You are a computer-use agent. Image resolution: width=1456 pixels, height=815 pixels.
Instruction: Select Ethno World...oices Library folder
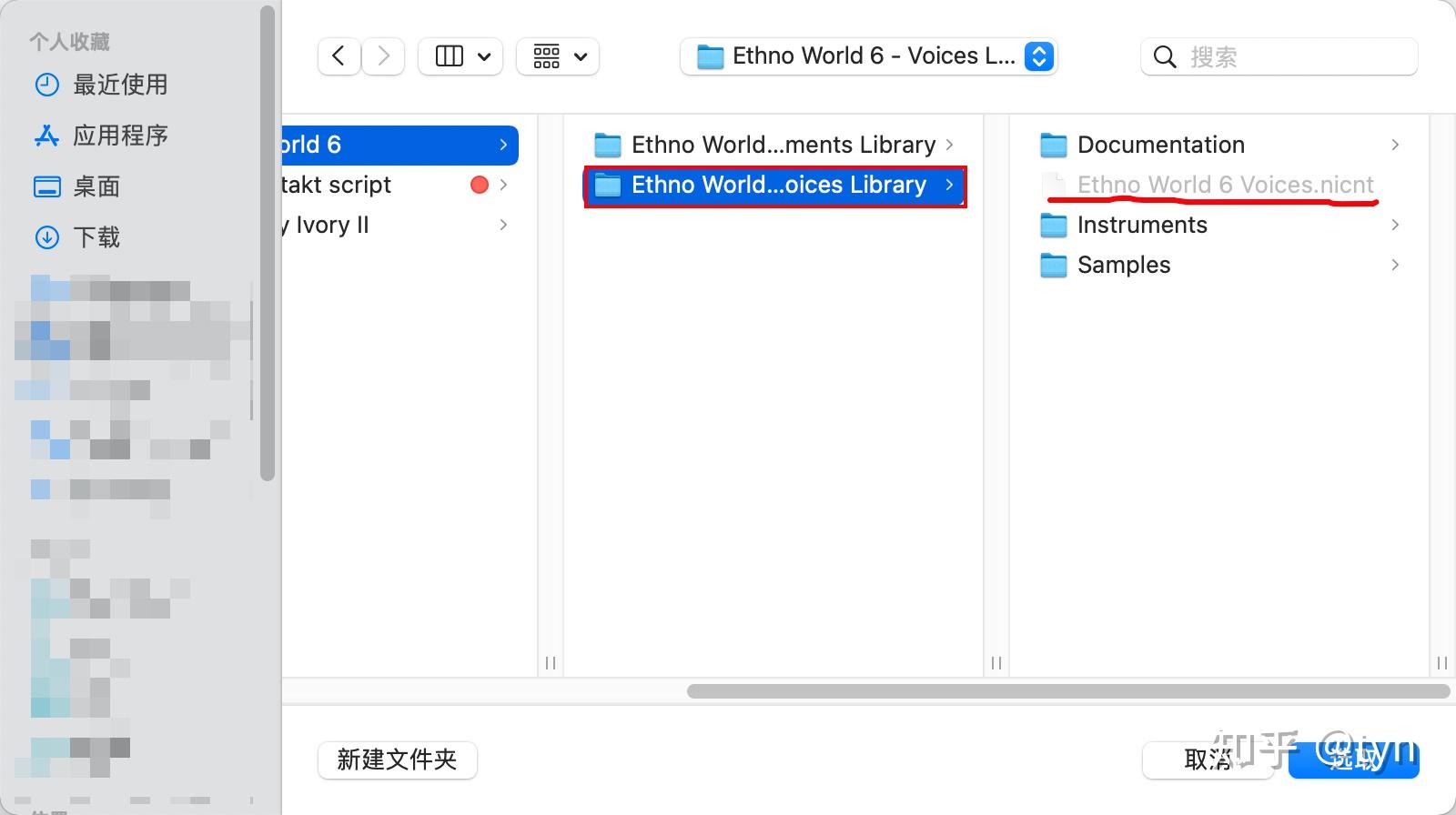point(774,186)
